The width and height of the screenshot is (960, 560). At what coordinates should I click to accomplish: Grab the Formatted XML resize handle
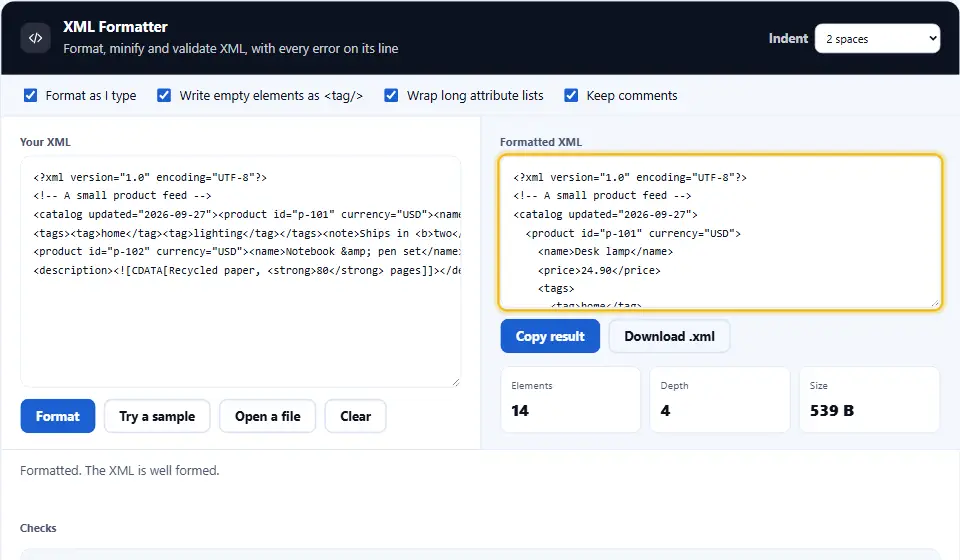pos(935,303)
